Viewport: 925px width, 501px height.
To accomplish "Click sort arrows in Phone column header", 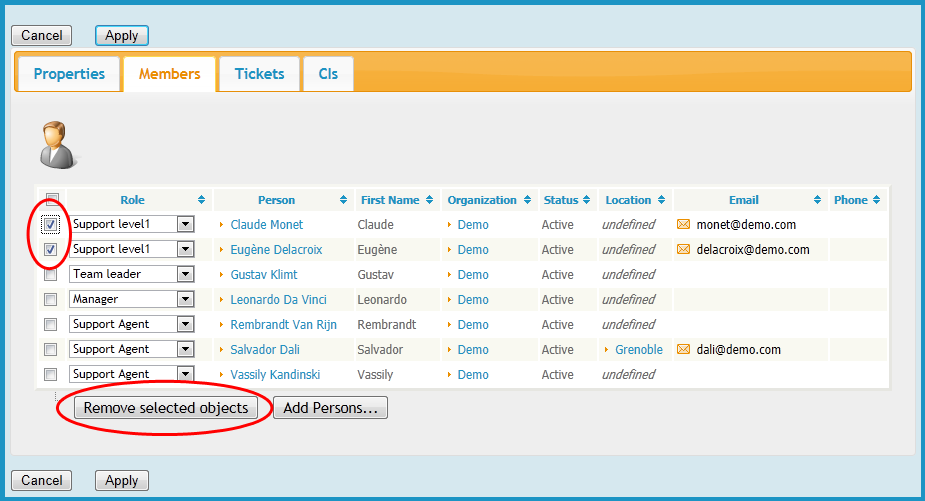I will [878, 200].
